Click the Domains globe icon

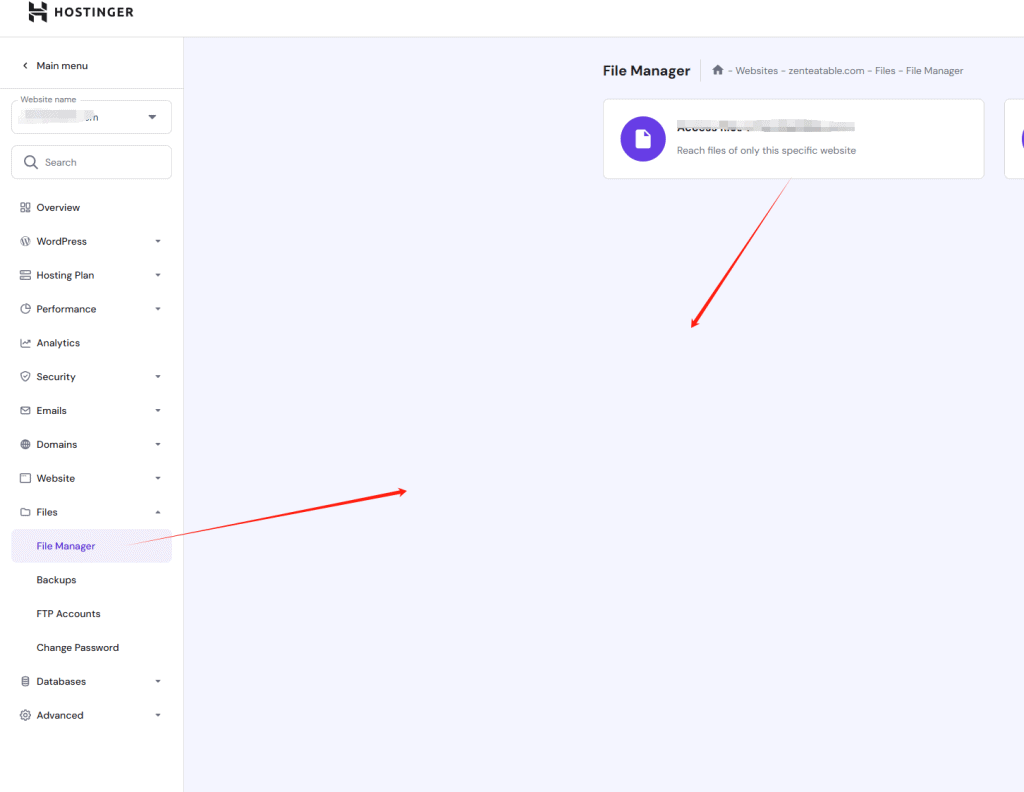point(25,445)
